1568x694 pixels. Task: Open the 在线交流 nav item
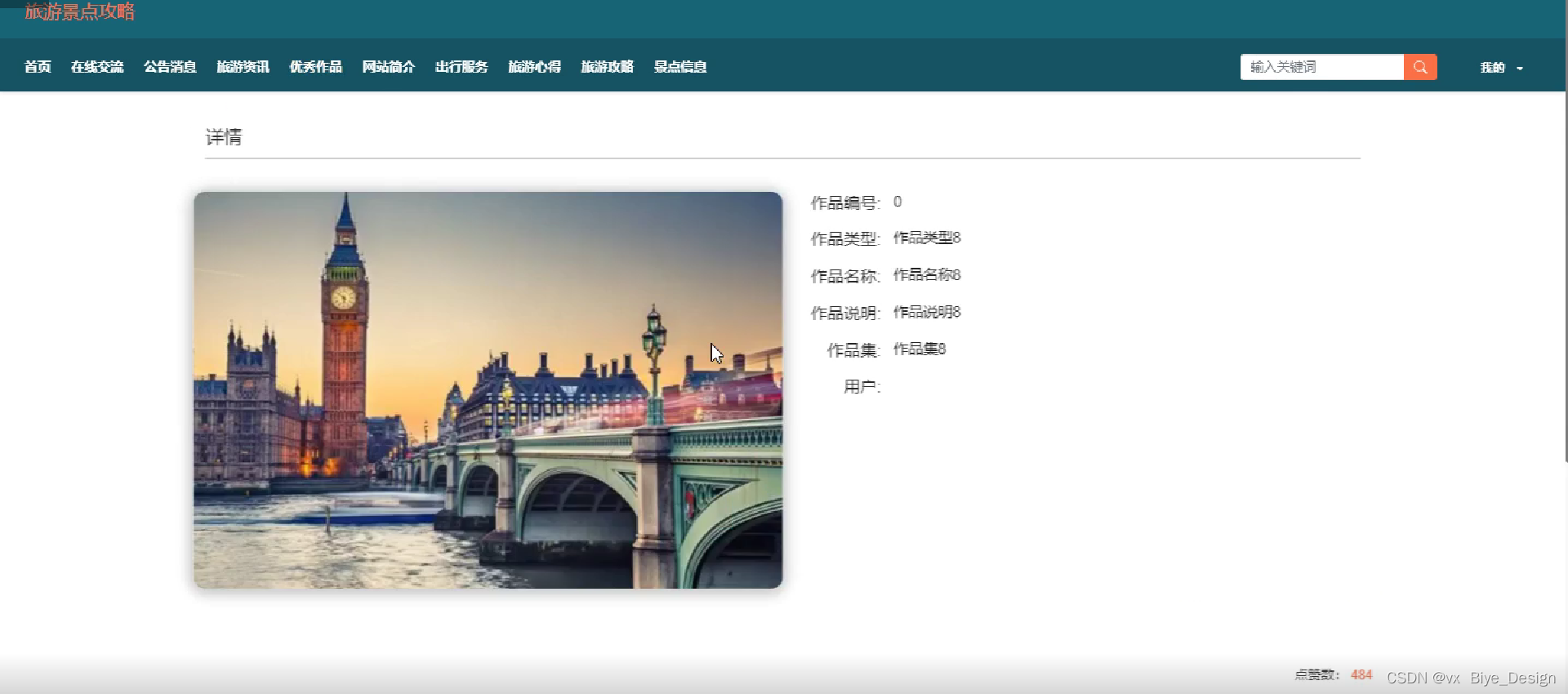point(97,67)
